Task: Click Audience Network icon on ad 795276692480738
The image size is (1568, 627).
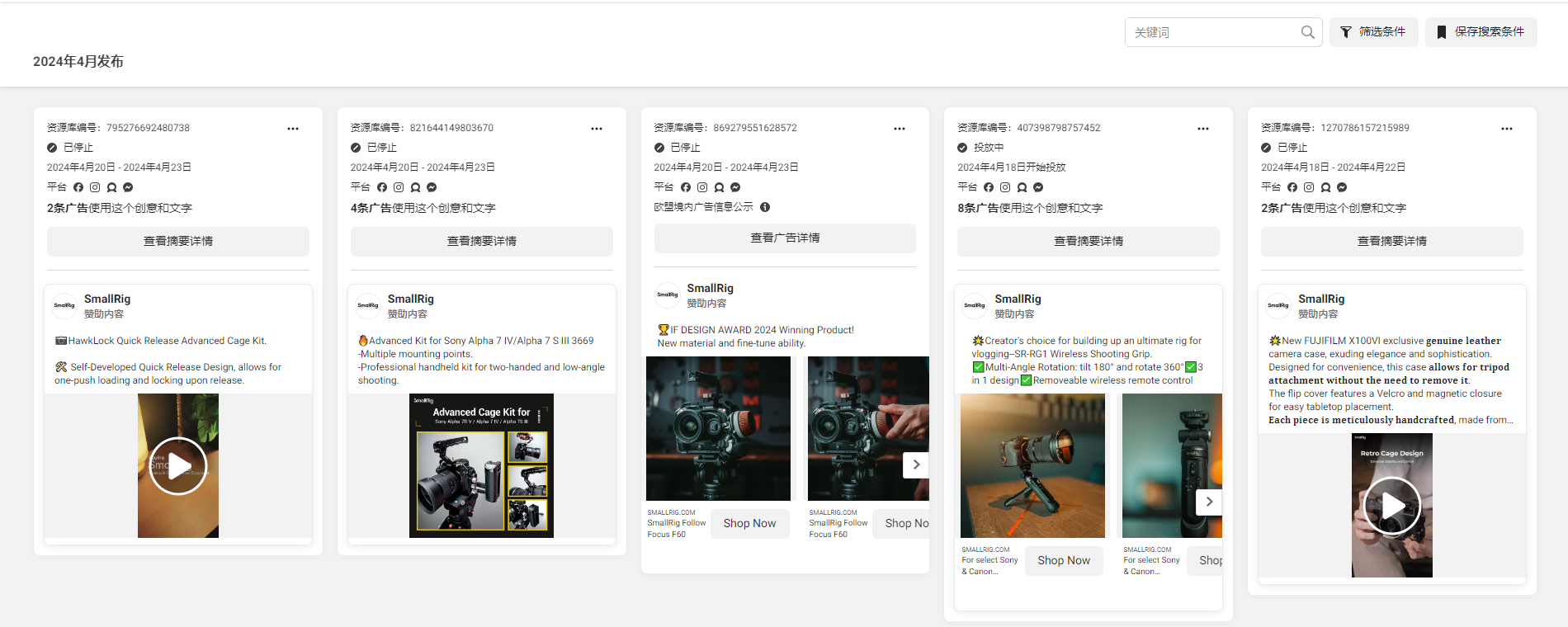Action: [x=111, y=187]
